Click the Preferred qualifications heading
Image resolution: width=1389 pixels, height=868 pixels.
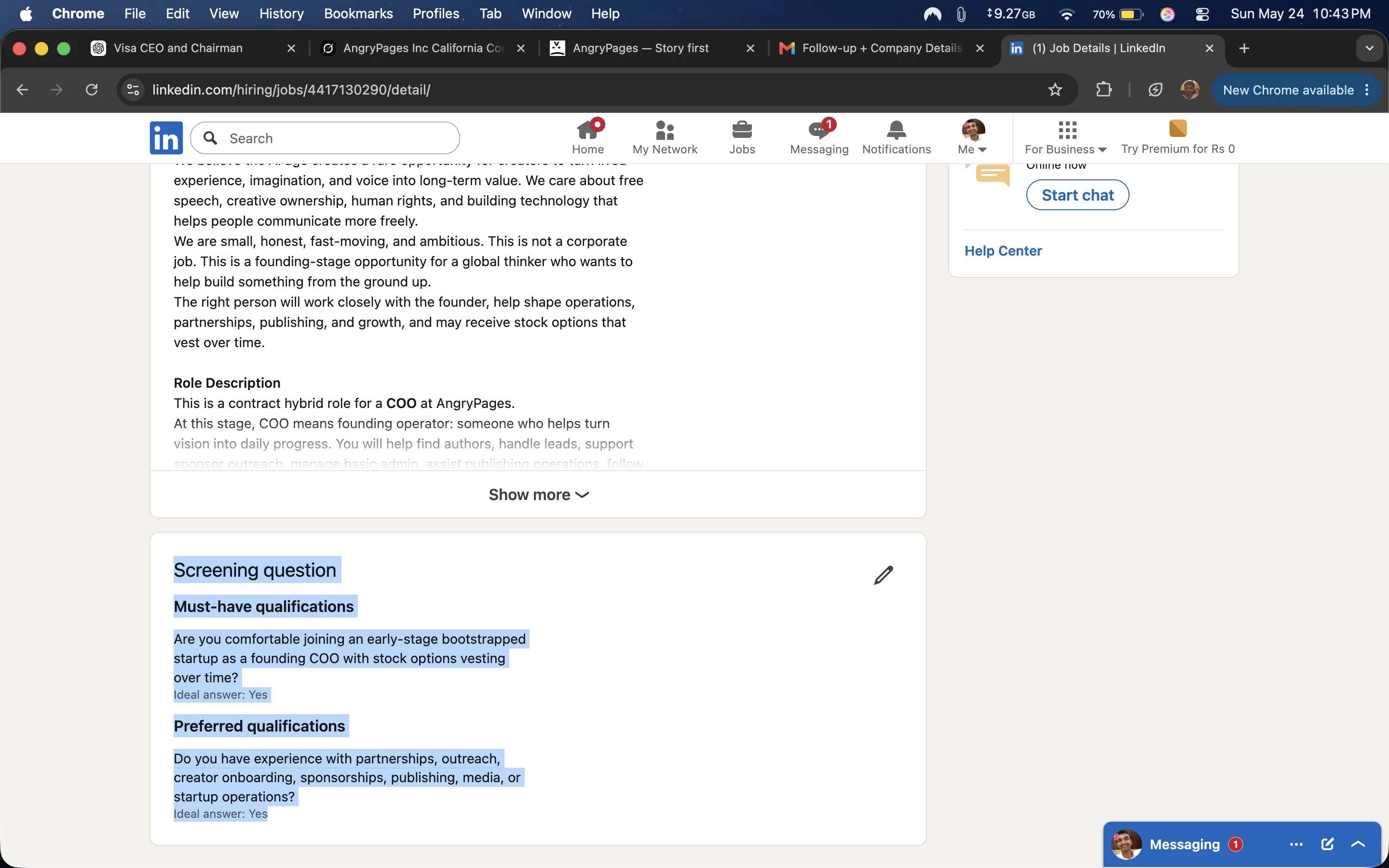click(x=259, y=726)
